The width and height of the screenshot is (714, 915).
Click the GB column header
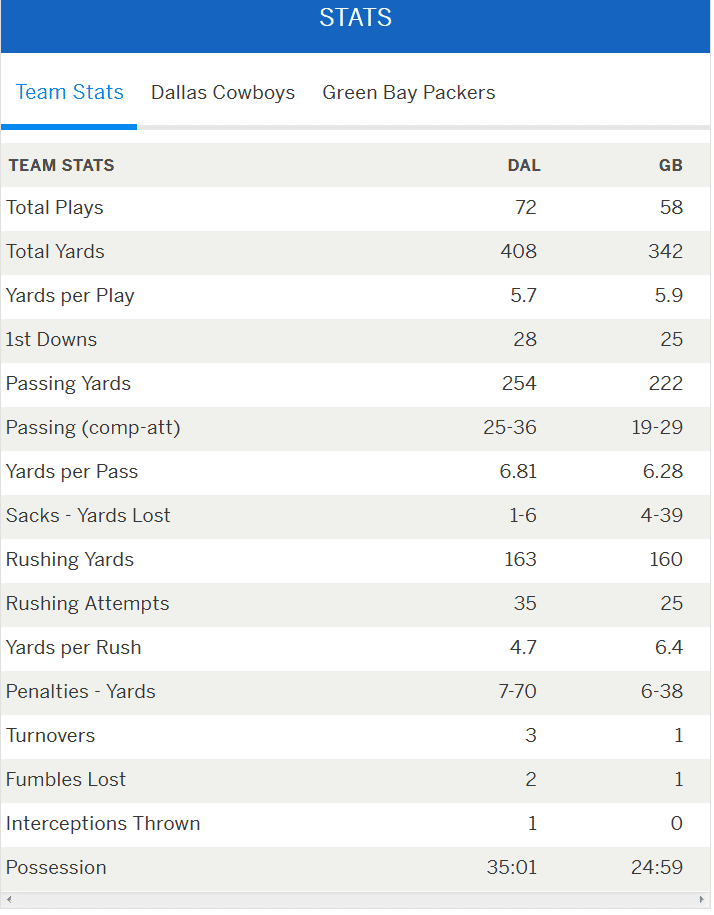pos(670,165)
